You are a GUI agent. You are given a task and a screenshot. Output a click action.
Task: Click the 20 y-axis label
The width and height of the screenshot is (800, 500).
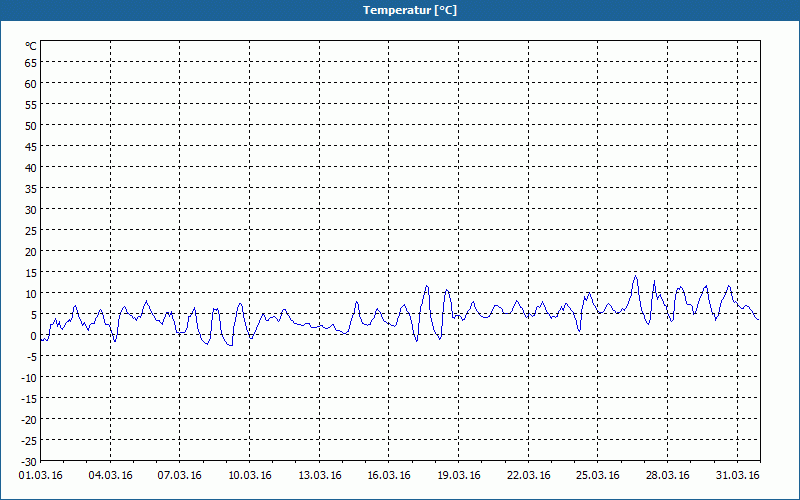point(31,252)
